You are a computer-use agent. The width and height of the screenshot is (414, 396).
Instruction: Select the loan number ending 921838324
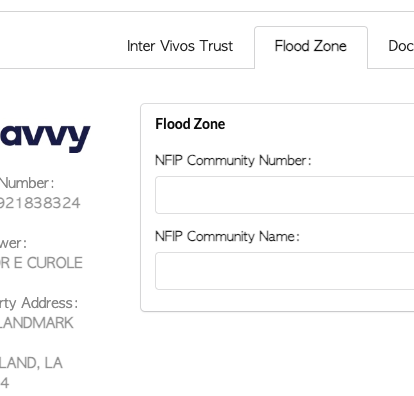click(x=40, y=203)
